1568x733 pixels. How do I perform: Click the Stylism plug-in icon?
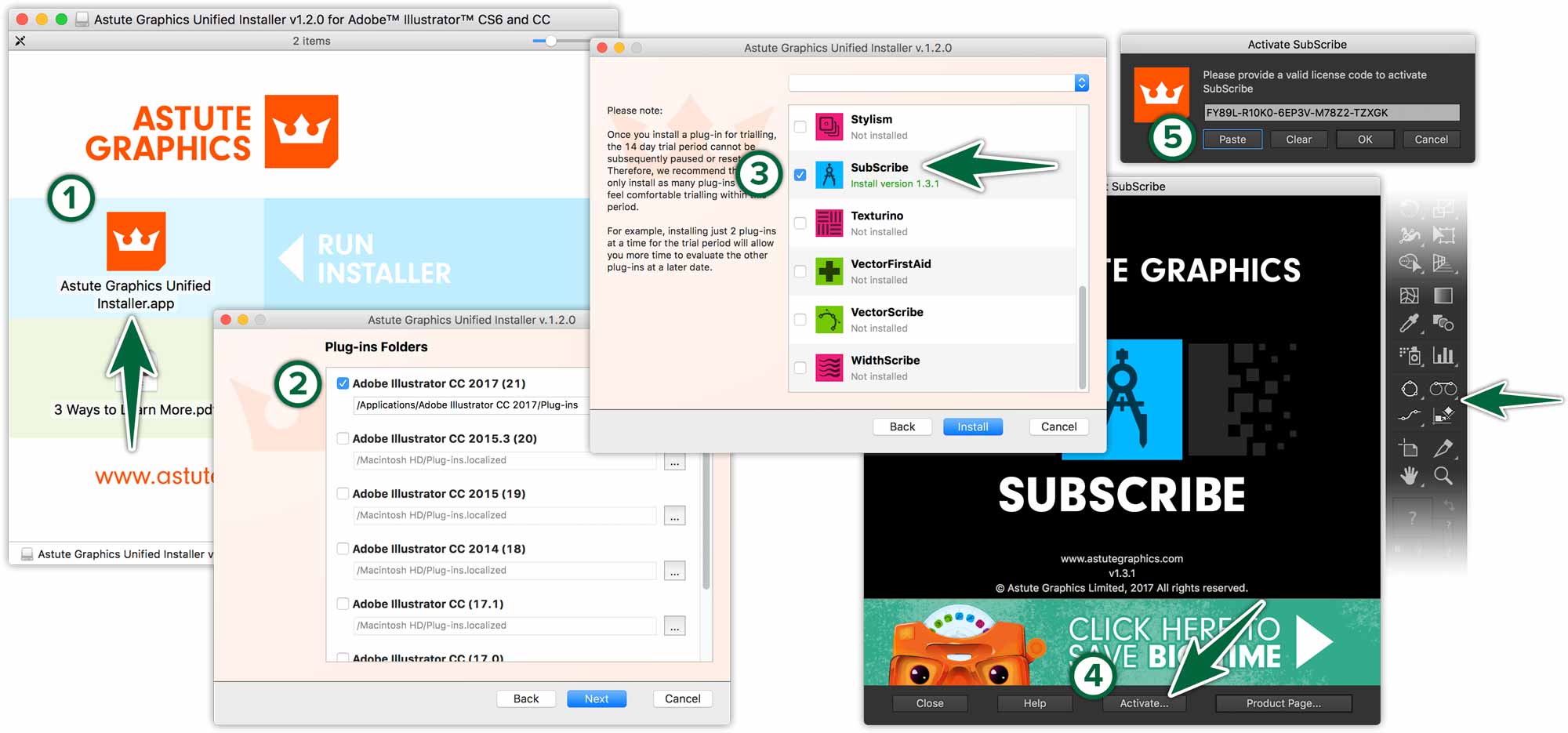(829, 126)
